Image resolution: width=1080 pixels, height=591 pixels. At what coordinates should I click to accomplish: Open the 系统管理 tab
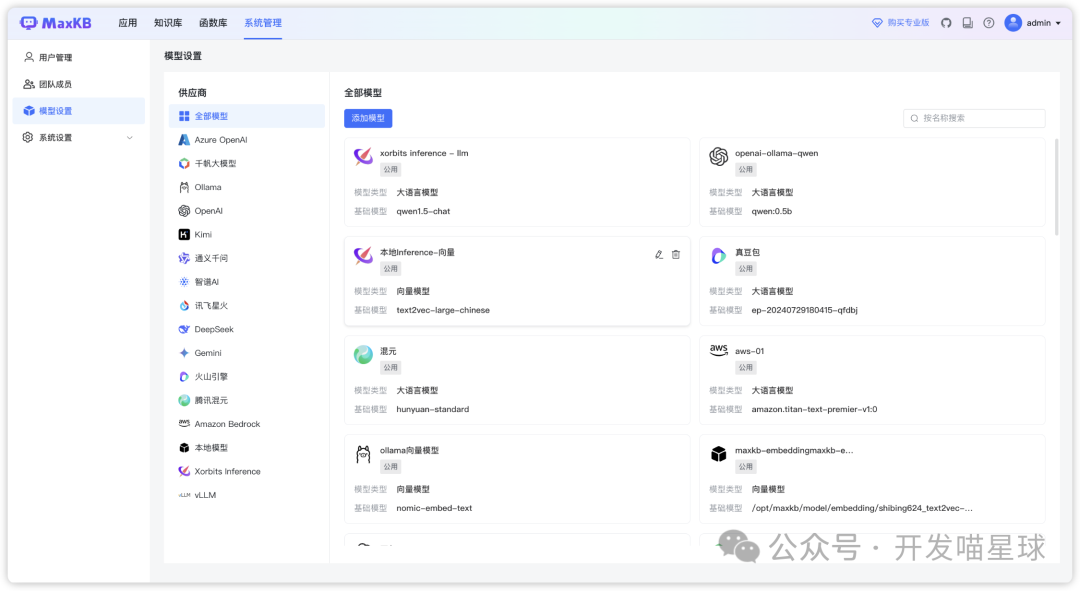262,23
